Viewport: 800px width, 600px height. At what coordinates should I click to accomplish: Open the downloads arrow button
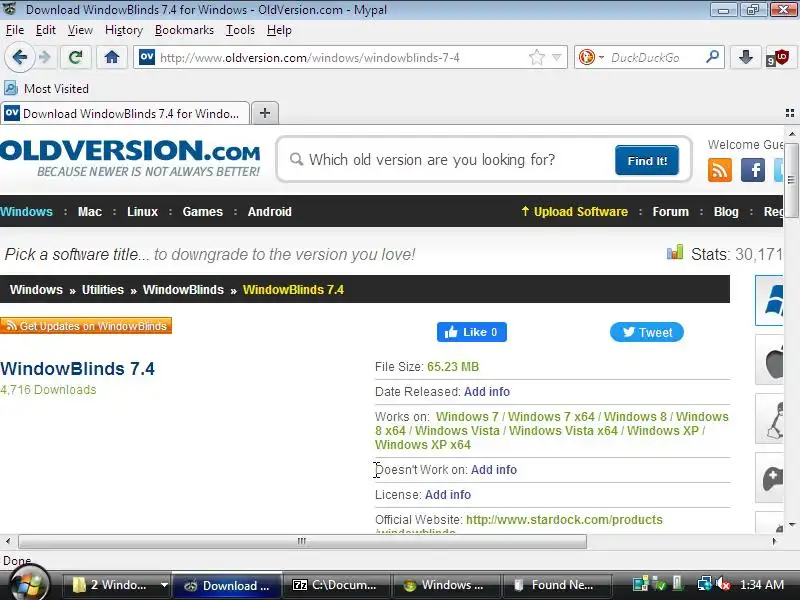click(x=745, y=57)
